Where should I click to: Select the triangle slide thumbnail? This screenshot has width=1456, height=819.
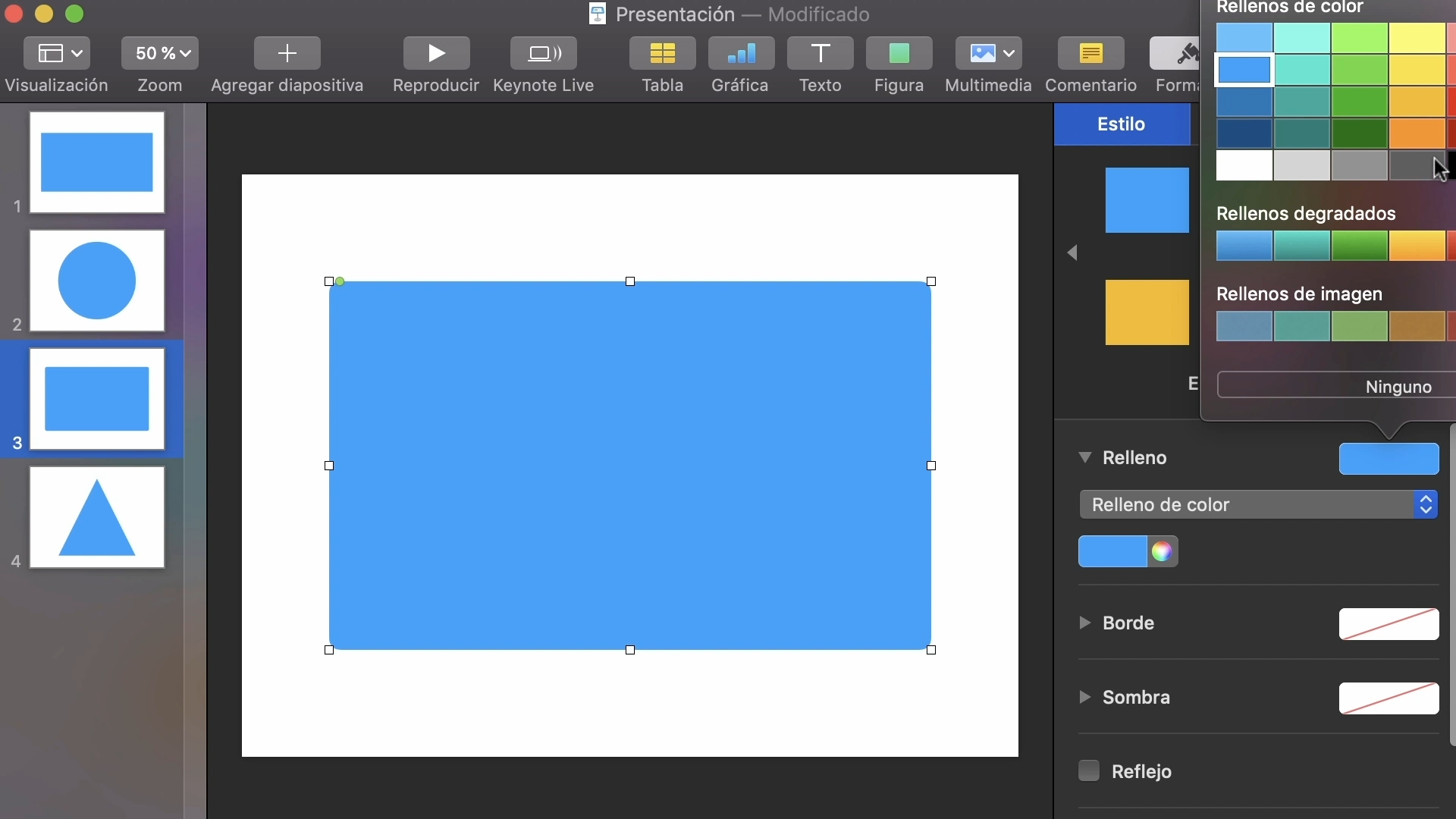click(x=97, y=518)
